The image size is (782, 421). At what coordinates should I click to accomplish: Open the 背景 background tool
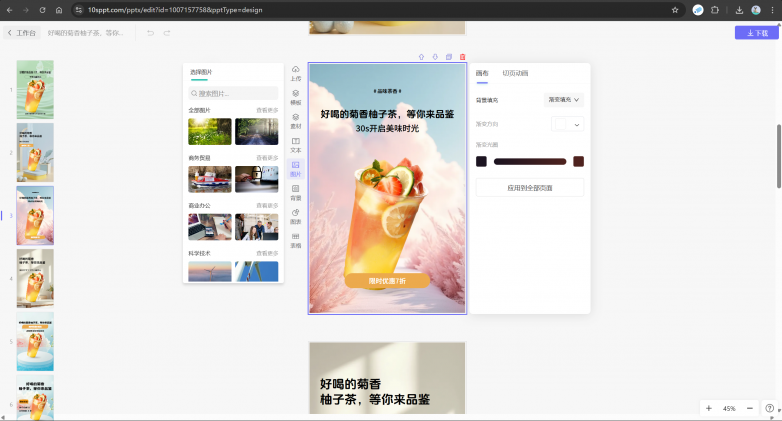tap(296, 193)
